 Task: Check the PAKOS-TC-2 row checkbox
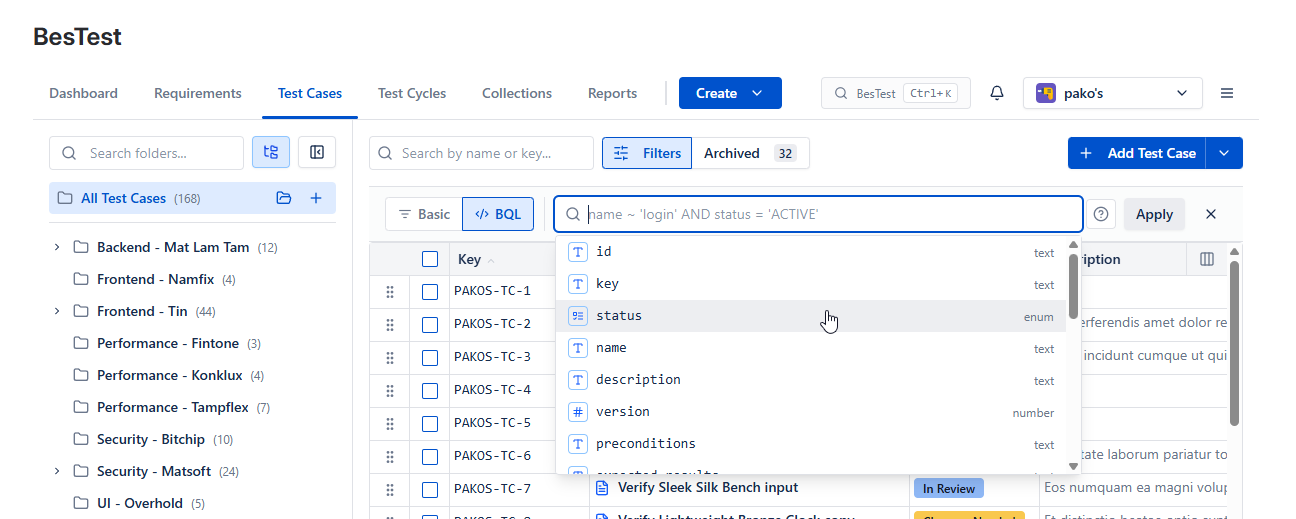[430, 324]
